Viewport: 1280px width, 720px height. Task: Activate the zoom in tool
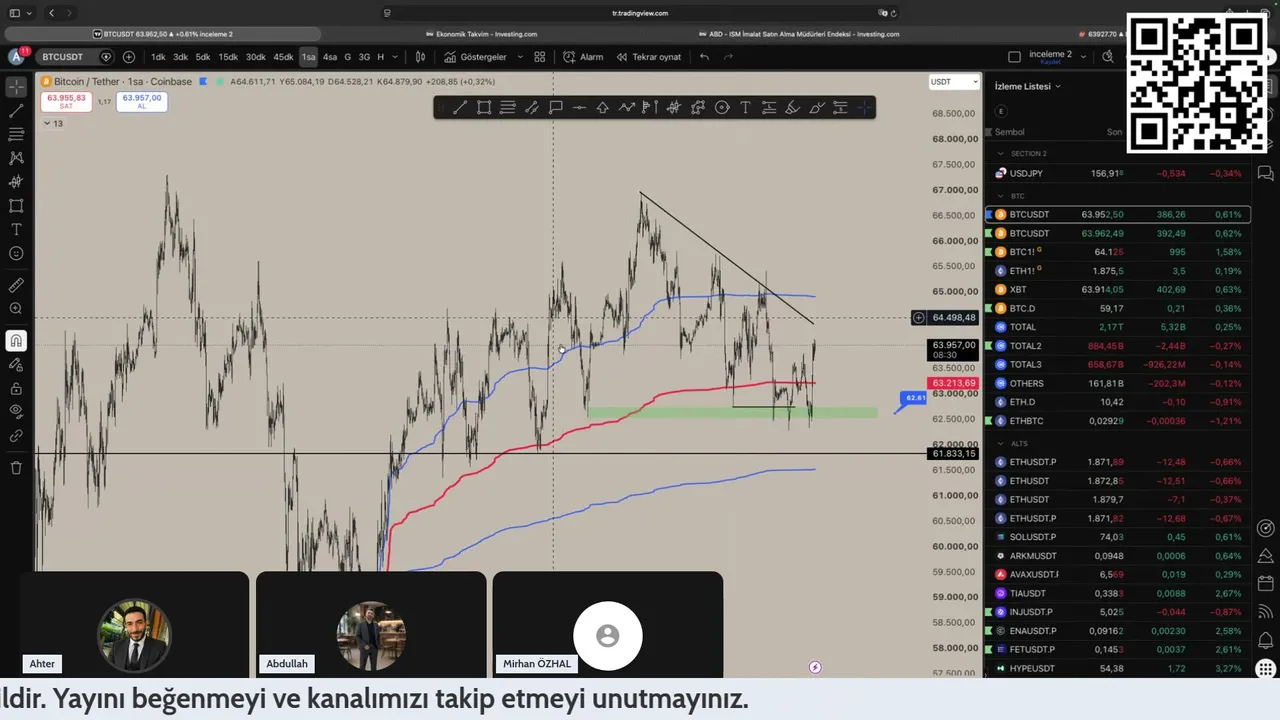(16, 309)
